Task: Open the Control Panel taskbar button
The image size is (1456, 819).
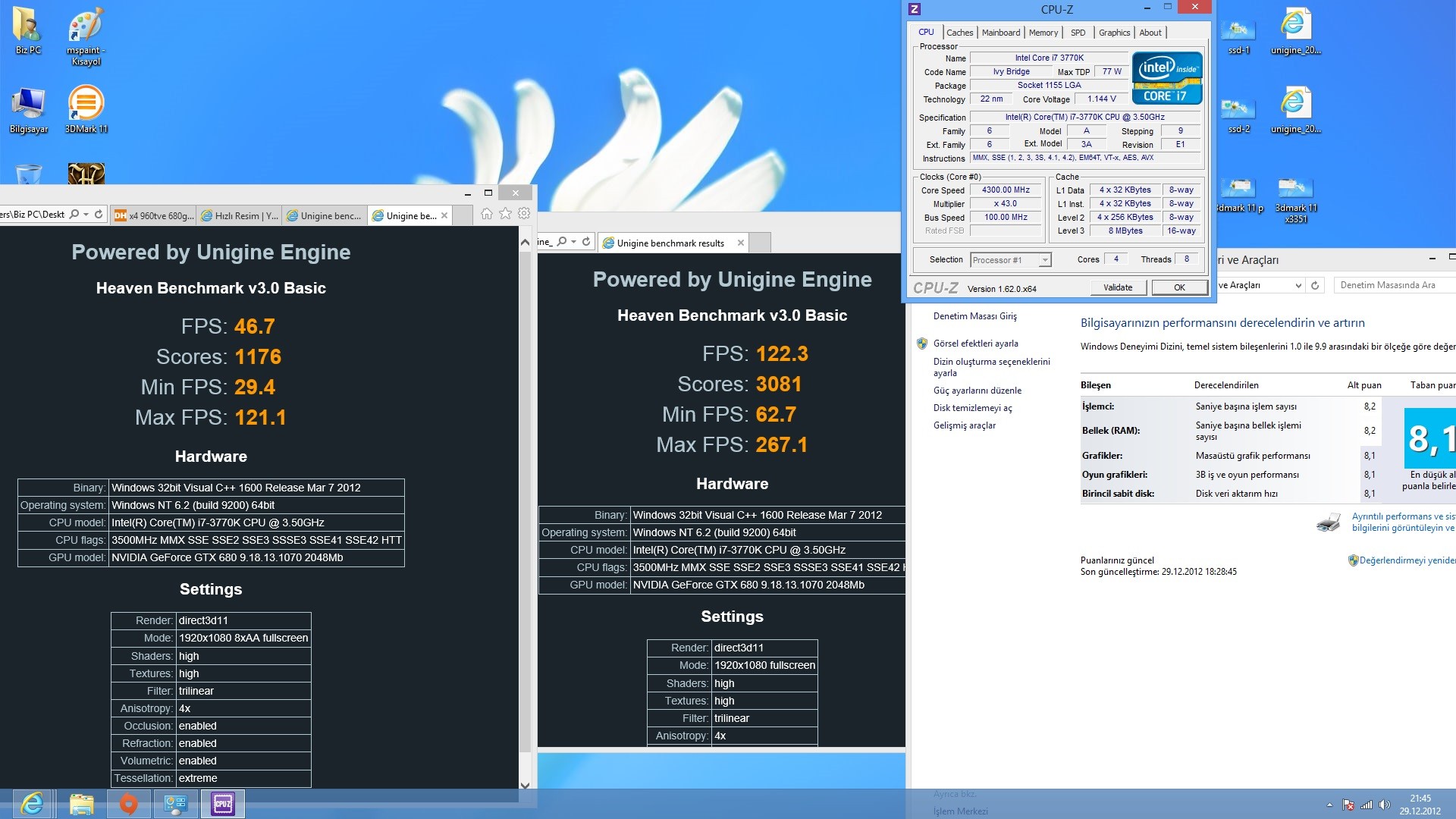Action: tap(176, 804)
